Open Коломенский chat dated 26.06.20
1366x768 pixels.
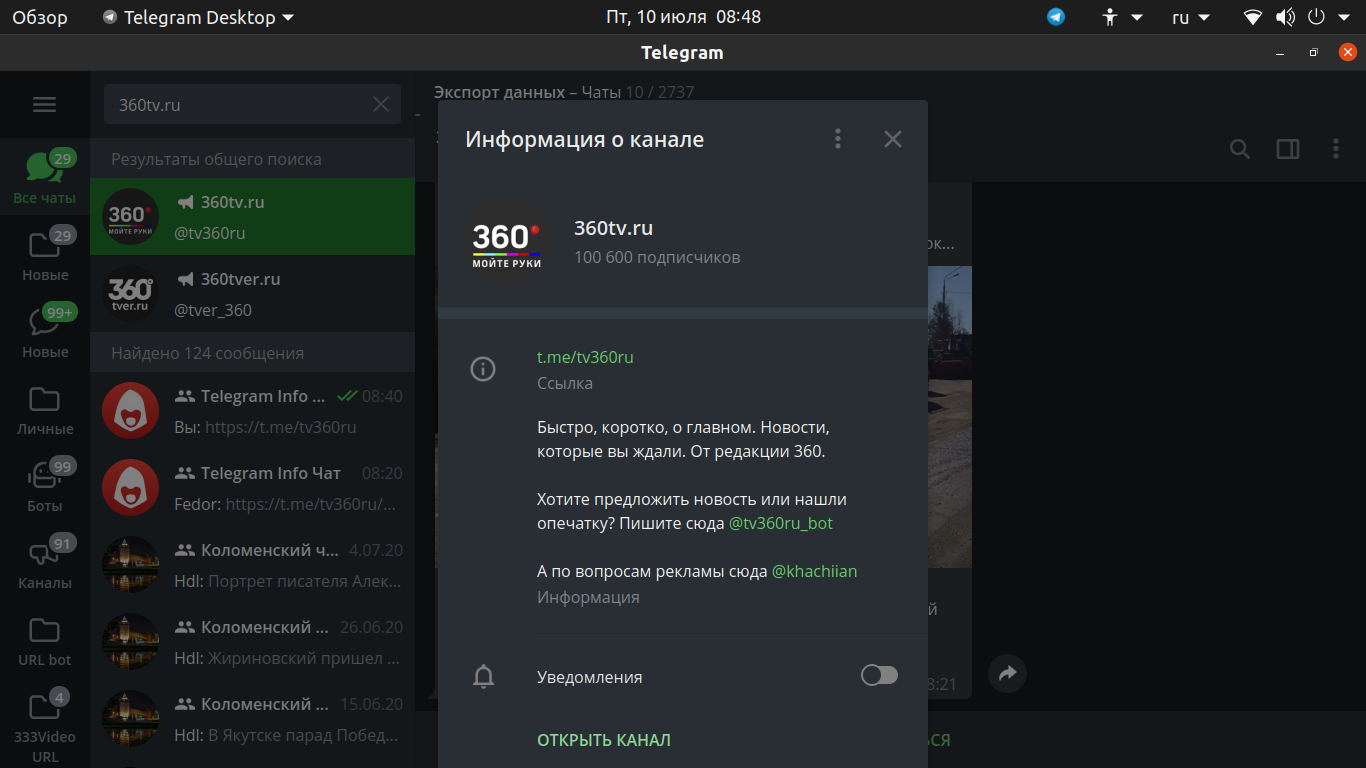click(252, 642)
